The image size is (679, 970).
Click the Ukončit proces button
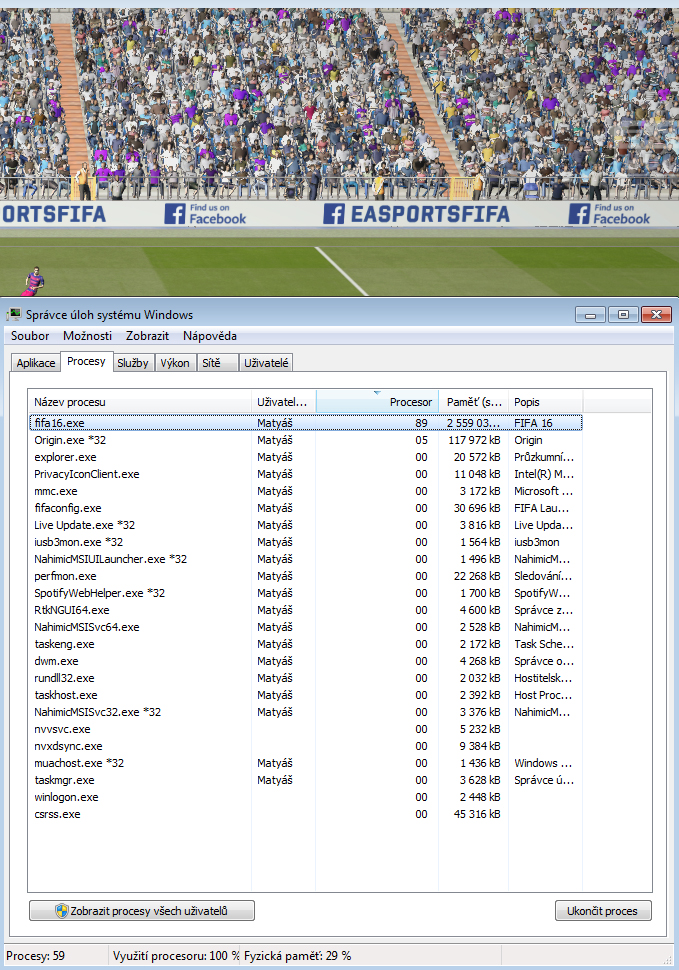point(603,911)
